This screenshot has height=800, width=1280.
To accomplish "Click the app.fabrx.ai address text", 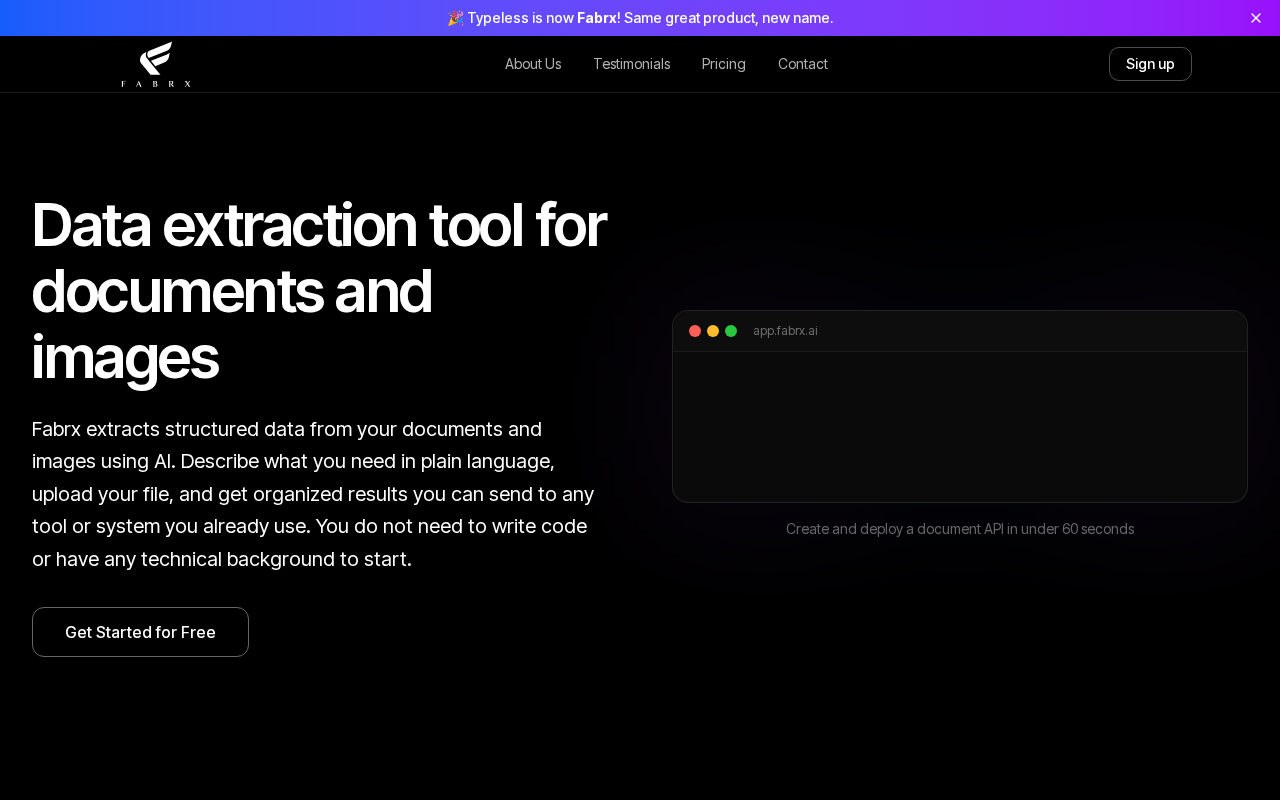I will pos(785,331).
